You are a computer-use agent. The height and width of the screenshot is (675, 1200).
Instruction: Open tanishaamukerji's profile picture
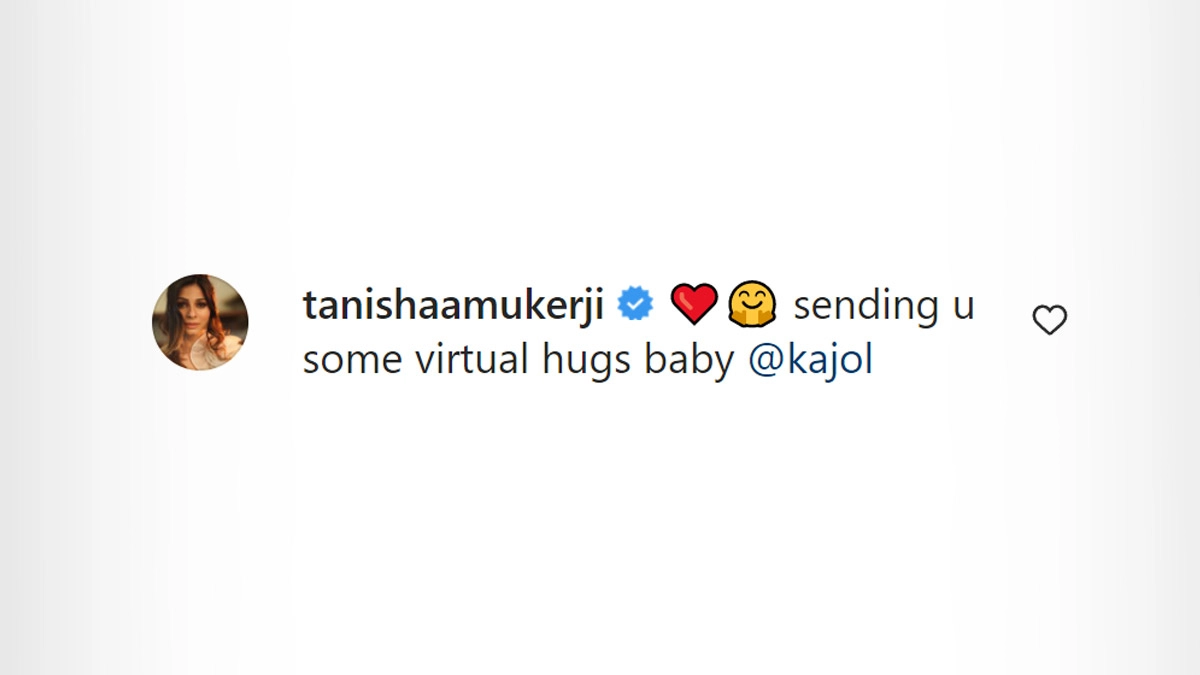[200, 322]
